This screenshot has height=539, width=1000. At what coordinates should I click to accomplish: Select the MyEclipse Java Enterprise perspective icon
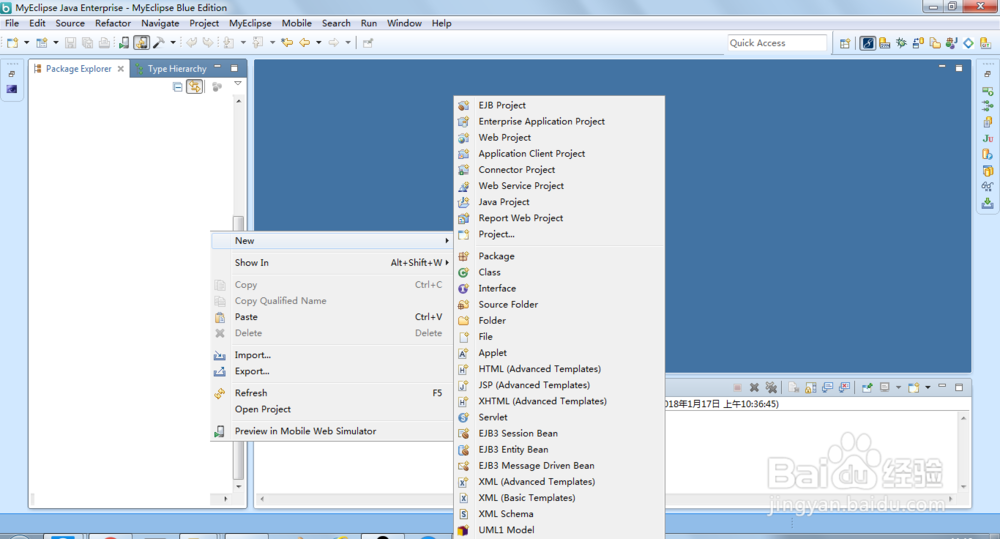867,43
